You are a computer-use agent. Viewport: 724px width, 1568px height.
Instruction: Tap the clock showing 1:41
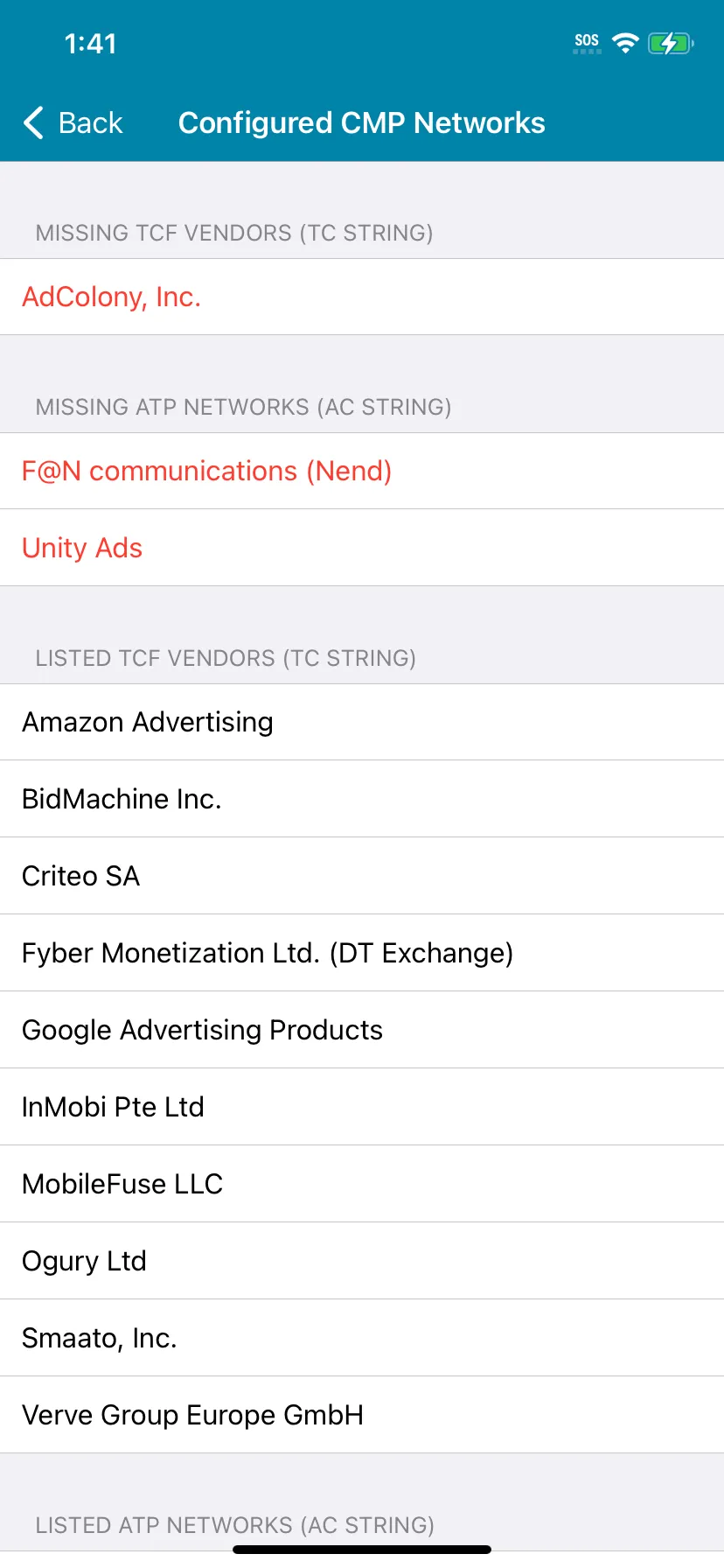click(91, 43)
